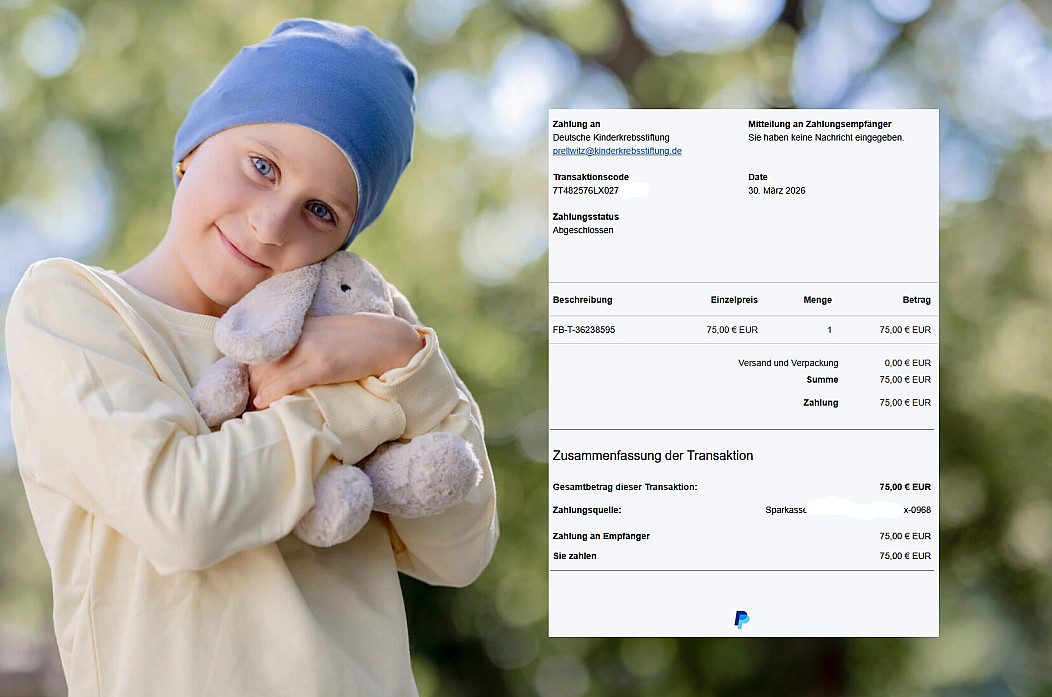Image resolution: width=1052 pixels, height=697 pixels.
Task: Click the Betrag column header
Action: 916,300
